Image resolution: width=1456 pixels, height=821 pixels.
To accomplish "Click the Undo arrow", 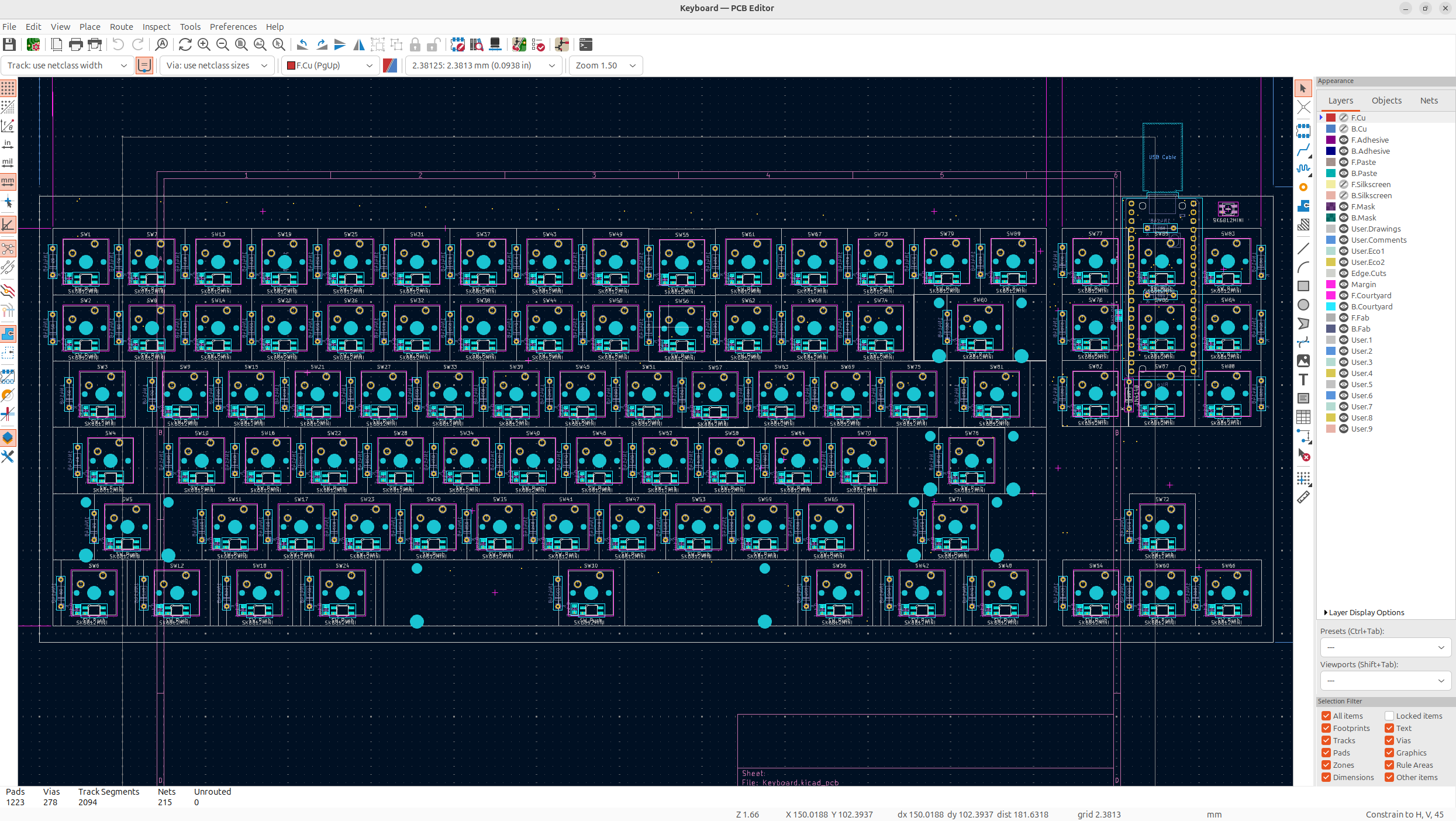I will click(118, 44).
